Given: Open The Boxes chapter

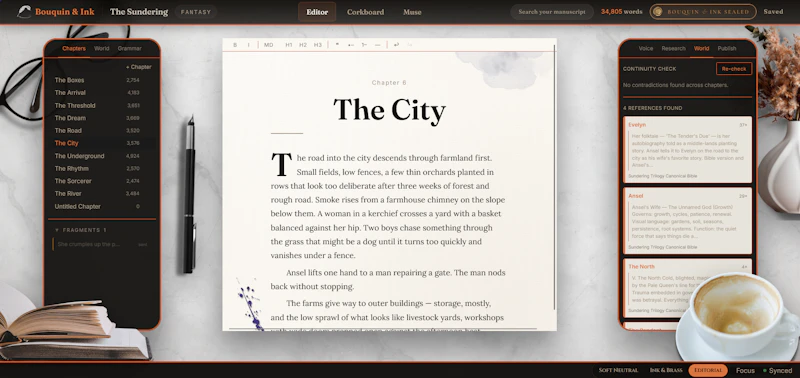Looking at the screenshot, I should click(x=97, y=80).
